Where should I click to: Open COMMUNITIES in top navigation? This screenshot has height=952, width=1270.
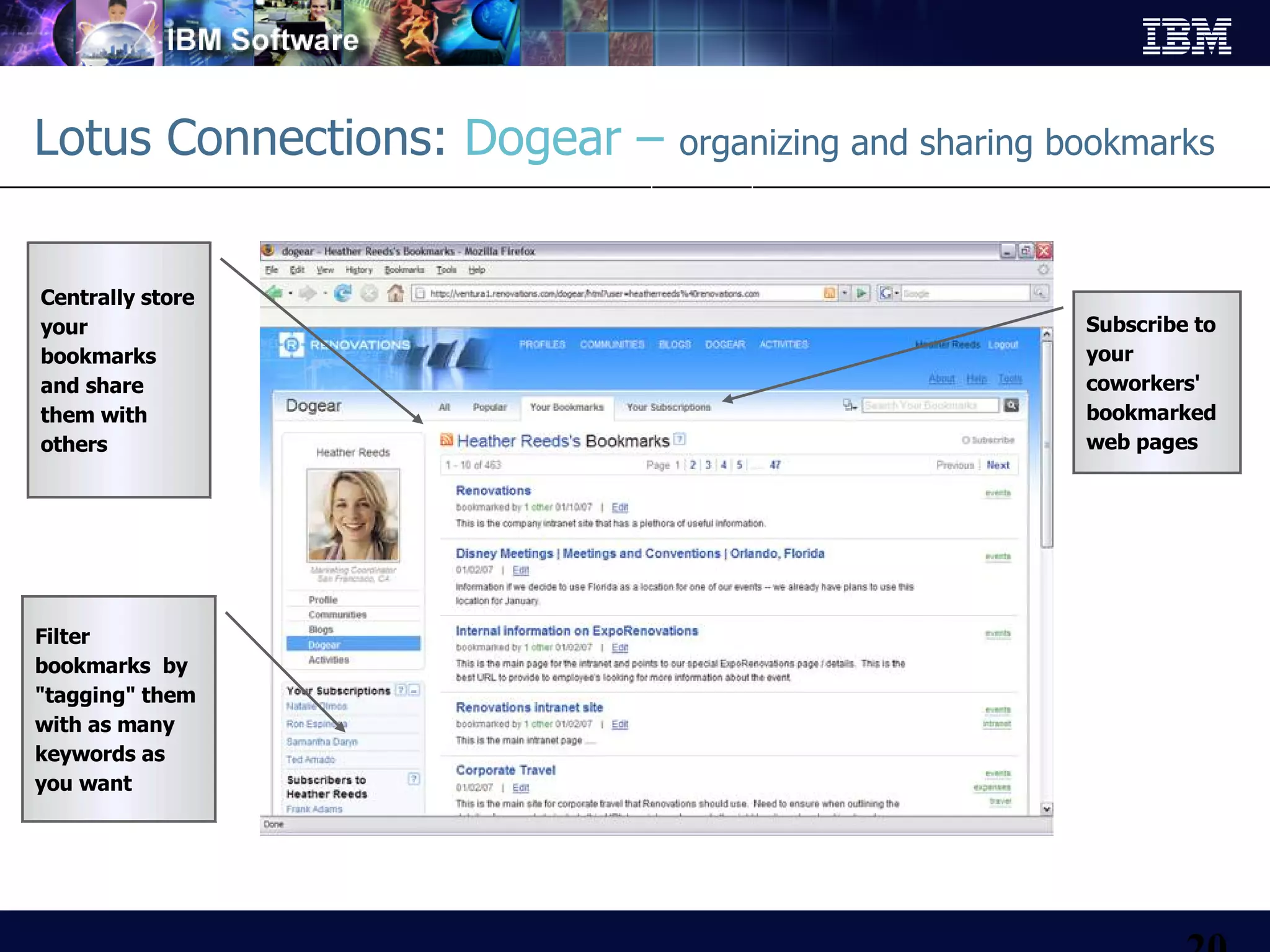[612, 344]
